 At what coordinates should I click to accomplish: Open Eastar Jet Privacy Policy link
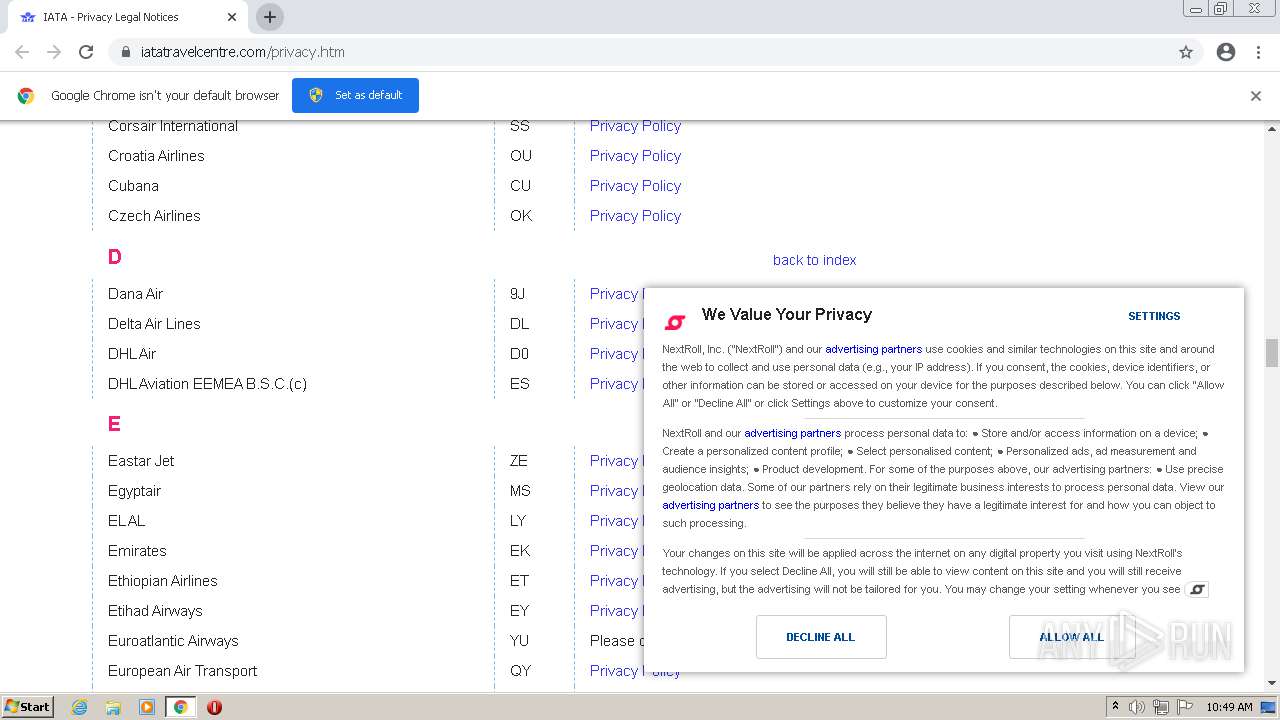tap(617, 461)
